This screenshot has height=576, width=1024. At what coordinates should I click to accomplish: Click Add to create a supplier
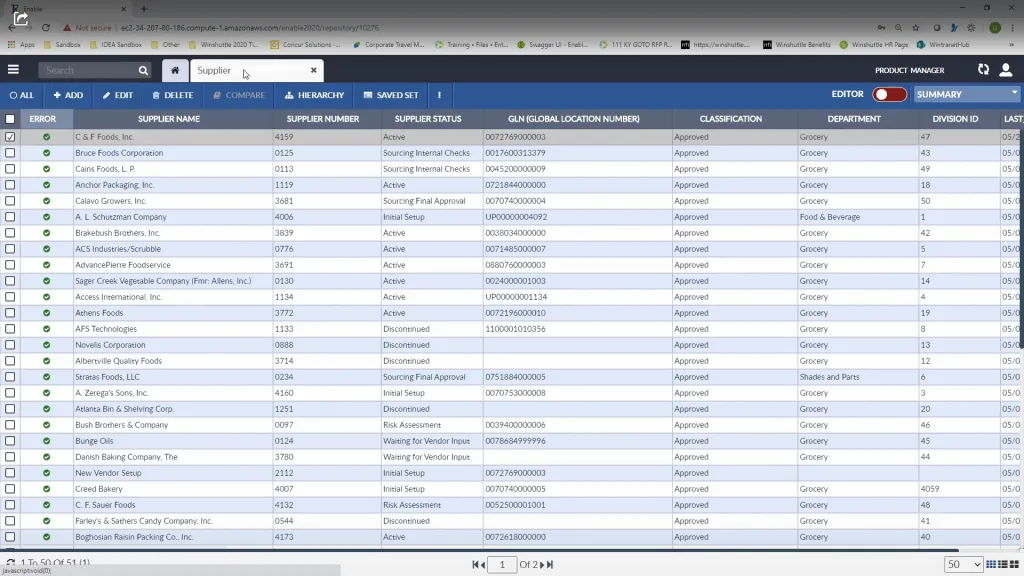point(68,95)
